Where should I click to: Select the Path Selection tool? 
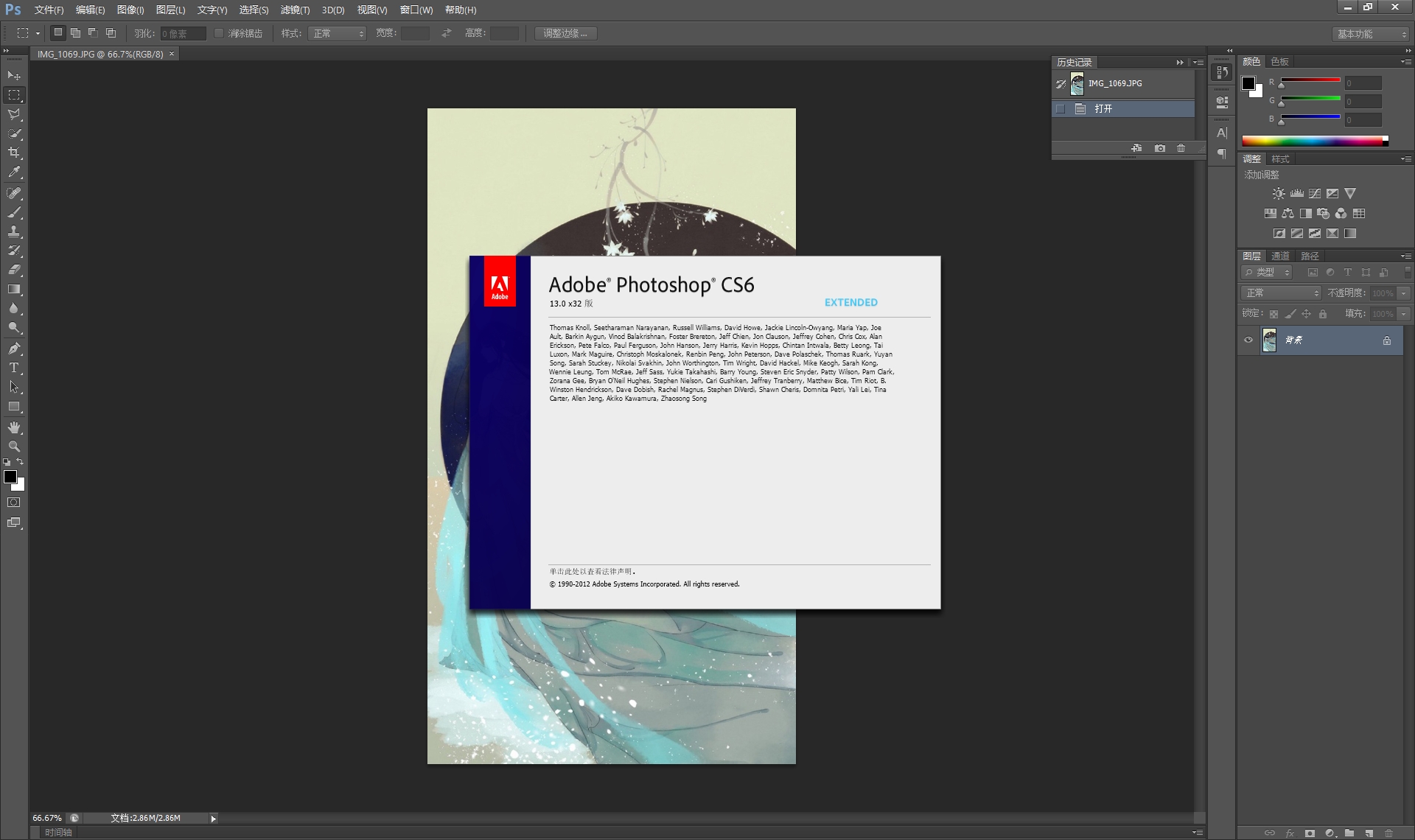[14, 387]
